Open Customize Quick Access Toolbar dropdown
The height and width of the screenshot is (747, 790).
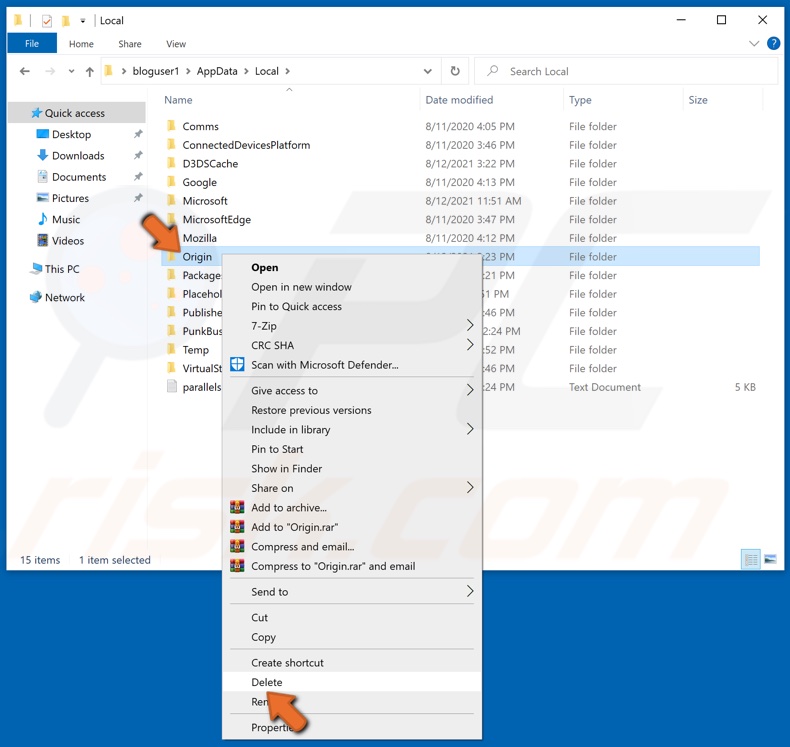(83, 21)
